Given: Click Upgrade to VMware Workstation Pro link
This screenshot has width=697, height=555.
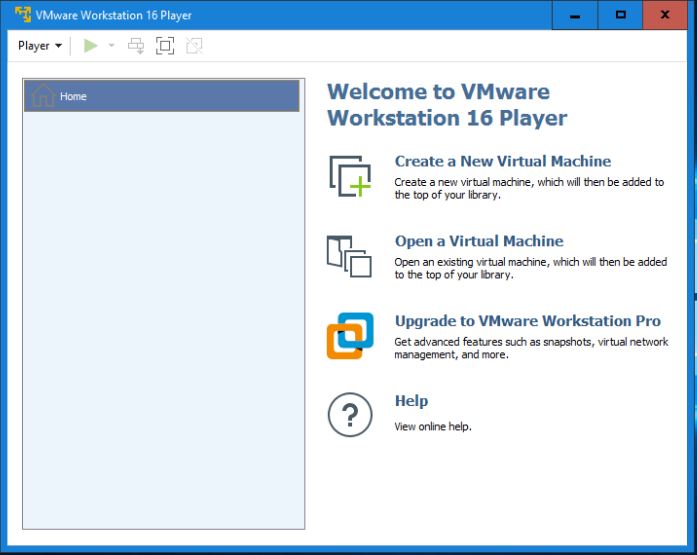Looking at the screenshot, I should (528, 321).
